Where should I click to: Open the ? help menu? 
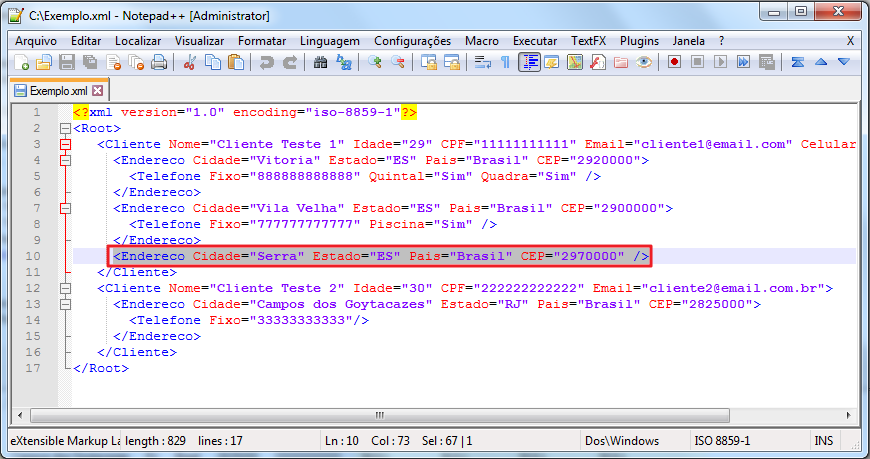(x=721, y=41)
